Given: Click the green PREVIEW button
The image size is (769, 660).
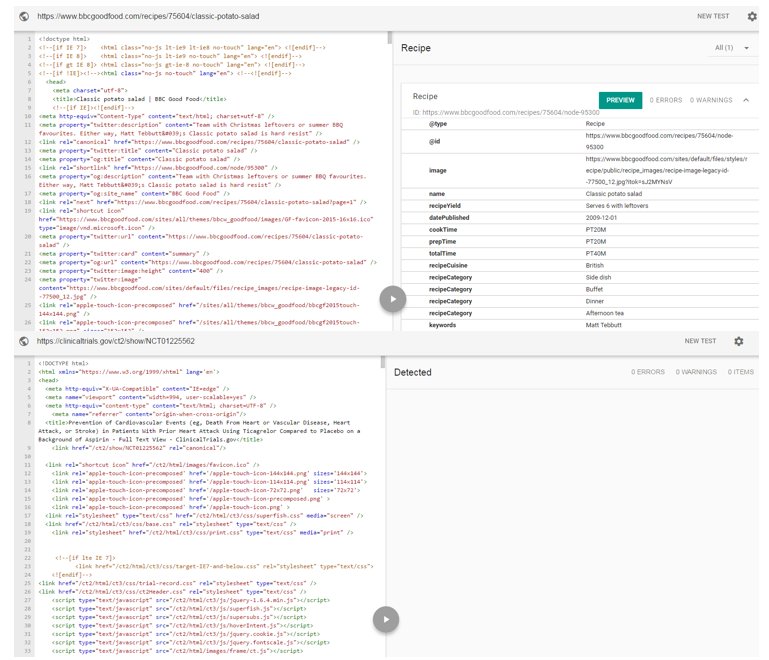Looking at the screenshot, I should (x=620, y=100).
